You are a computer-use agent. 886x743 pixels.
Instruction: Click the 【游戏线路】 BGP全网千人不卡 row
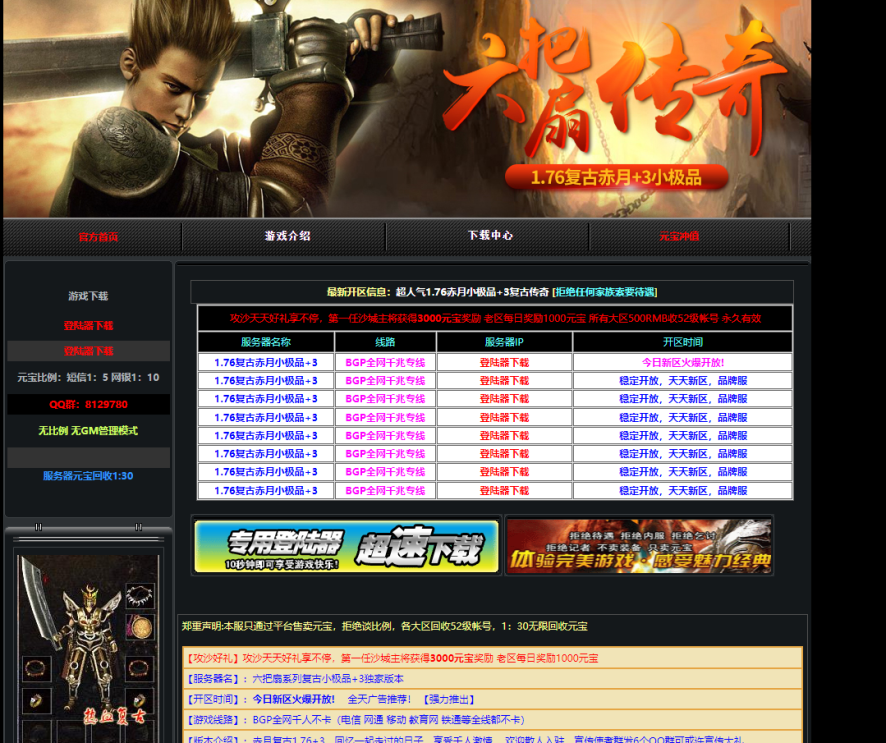coord(492,720)
